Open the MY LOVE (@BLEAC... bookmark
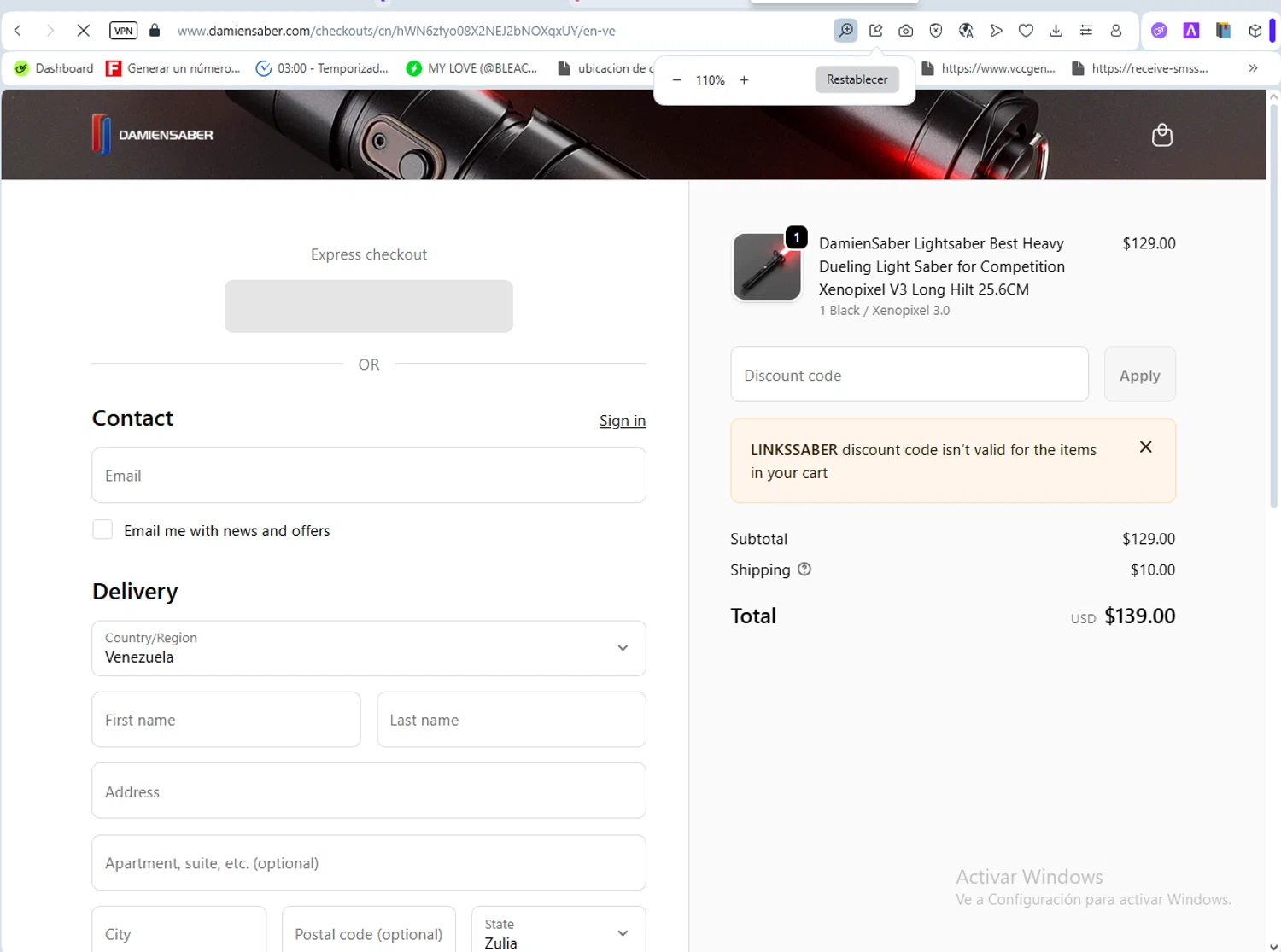The image size is (1281, 952). pyautogui.click(x=472, y=68)
